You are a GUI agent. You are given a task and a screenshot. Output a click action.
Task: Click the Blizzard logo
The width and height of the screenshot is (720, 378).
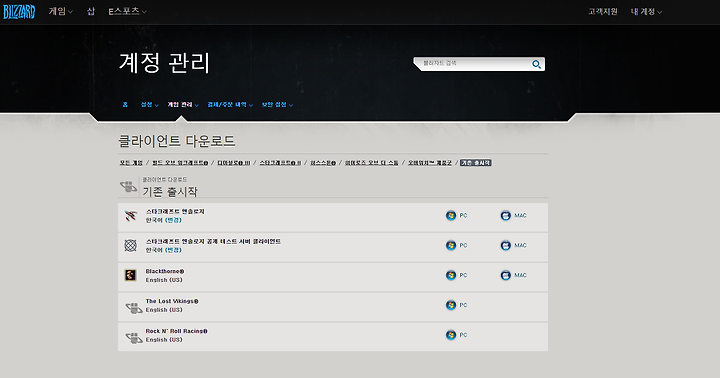point(19,12)
